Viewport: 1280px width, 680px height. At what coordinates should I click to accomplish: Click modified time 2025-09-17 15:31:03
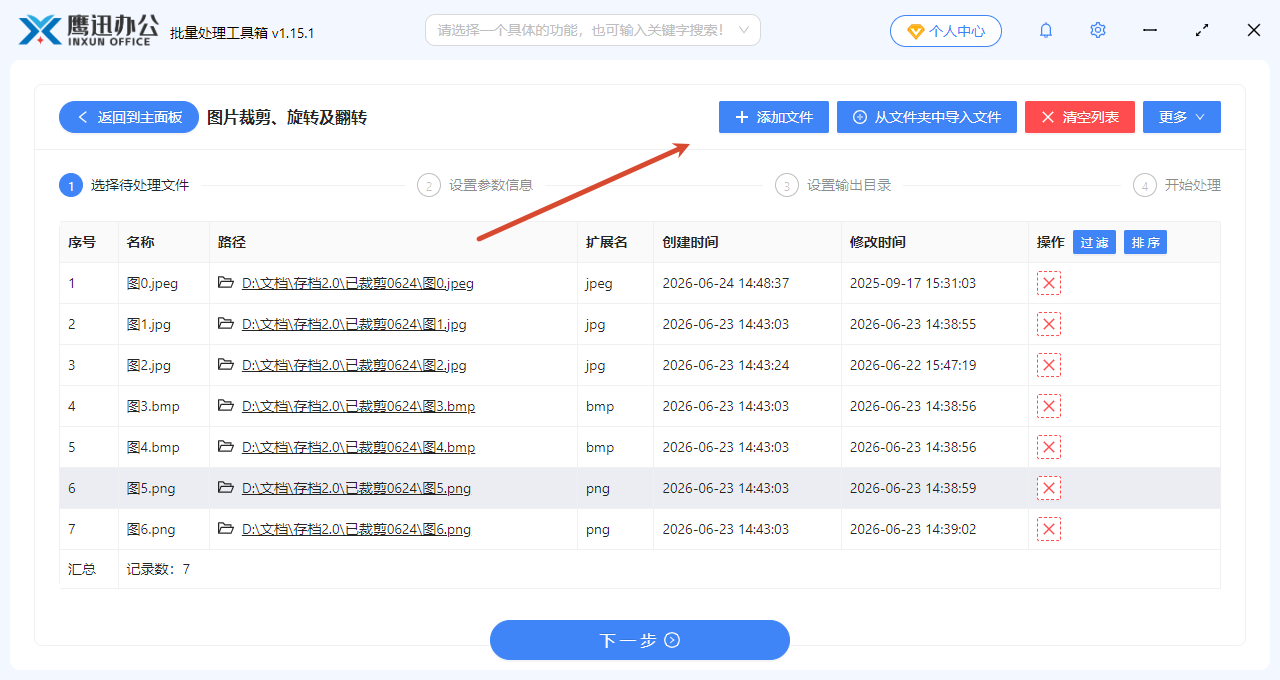pos(913,283)
